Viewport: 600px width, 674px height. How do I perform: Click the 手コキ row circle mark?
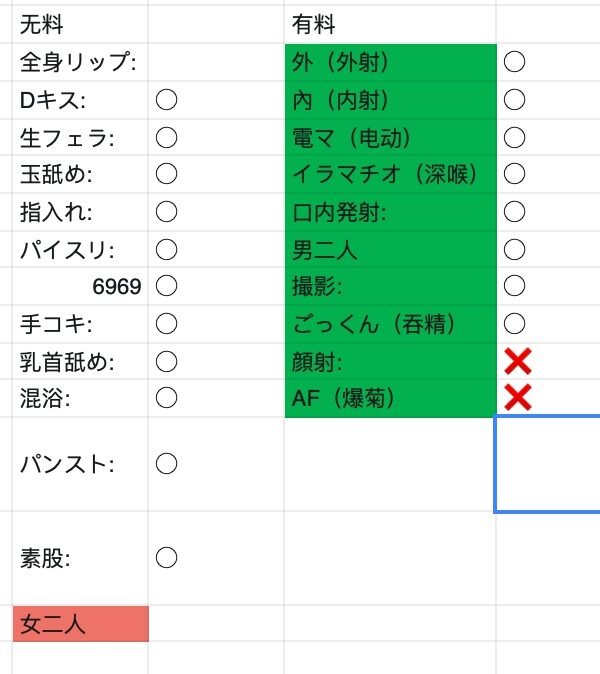point(167,323)
